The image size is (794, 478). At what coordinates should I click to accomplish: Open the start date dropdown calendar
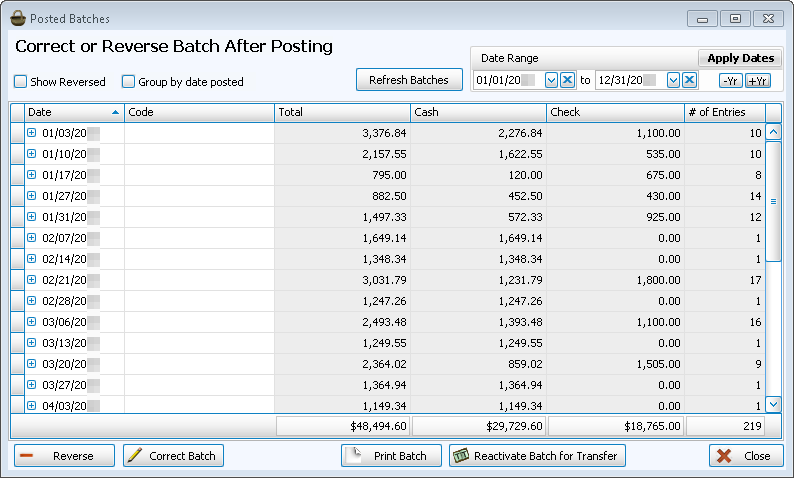[x=551, y=80]
